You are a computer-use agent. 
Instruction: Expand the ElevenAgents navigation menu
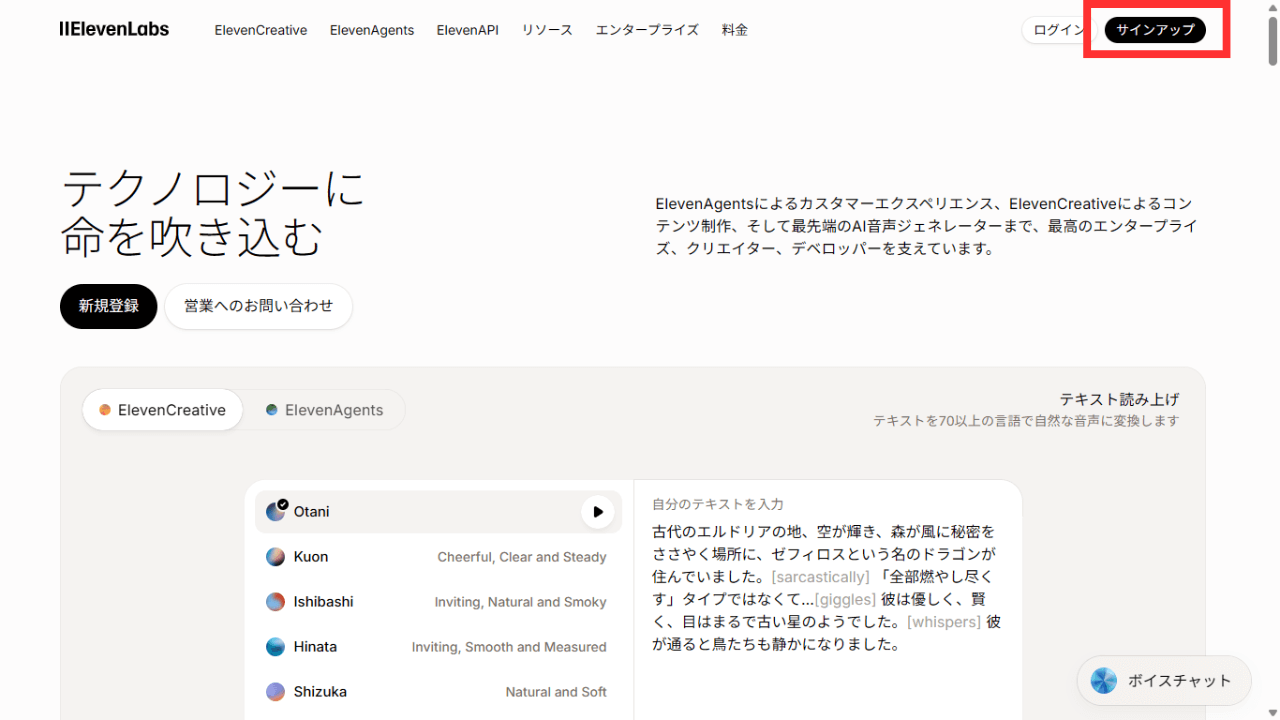pos(371,30)
